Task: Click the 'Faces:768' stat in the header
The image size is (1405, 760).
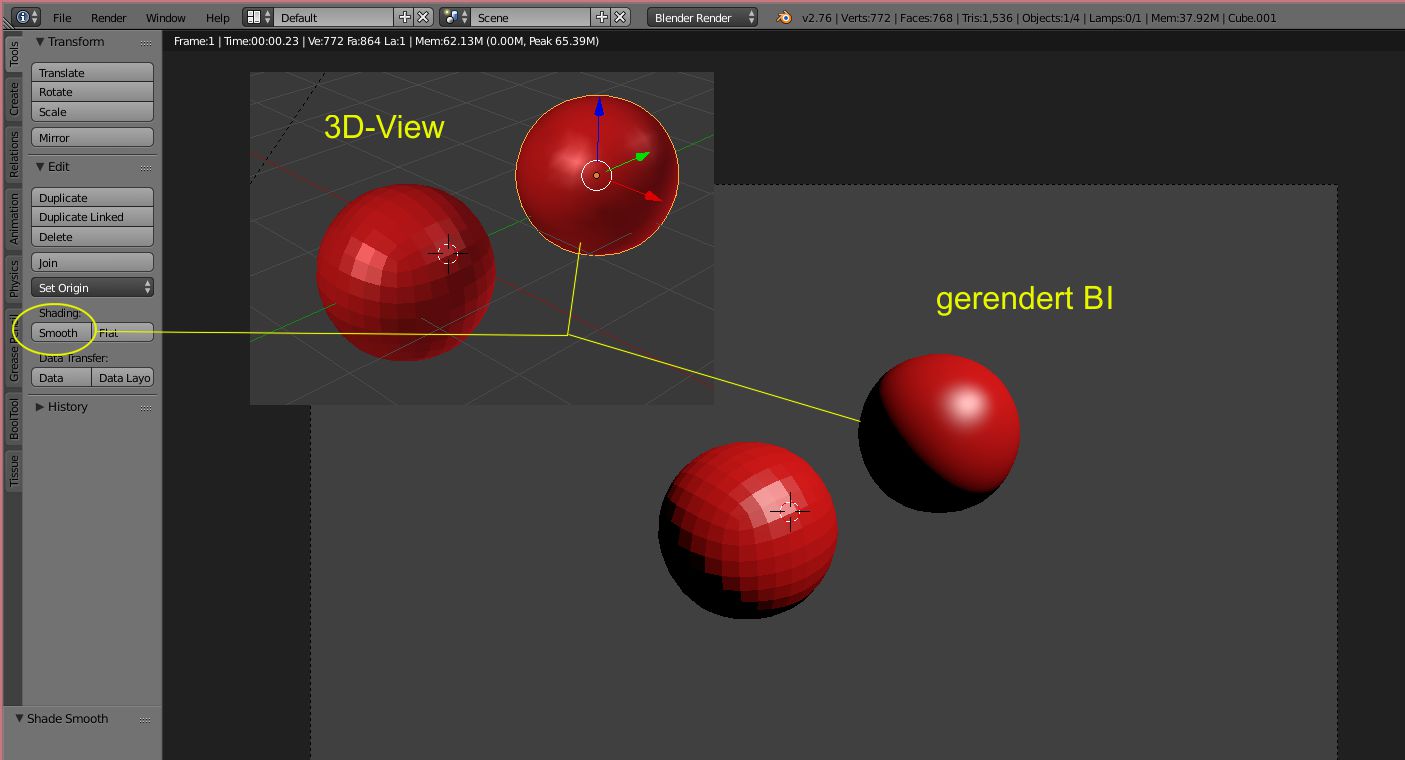Action: (x=925, y=17)
